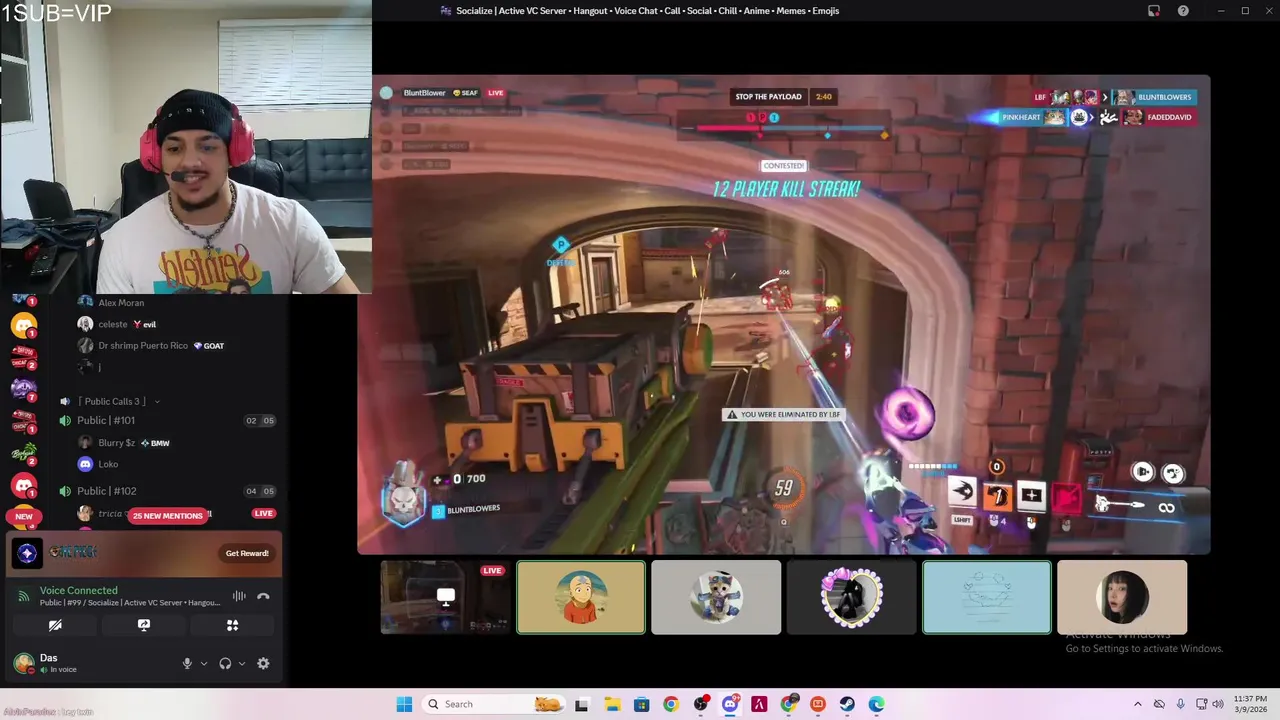Screen dimensions: 1280x720
Task: Select the Aang avatar participant tile
Action: 581,597
